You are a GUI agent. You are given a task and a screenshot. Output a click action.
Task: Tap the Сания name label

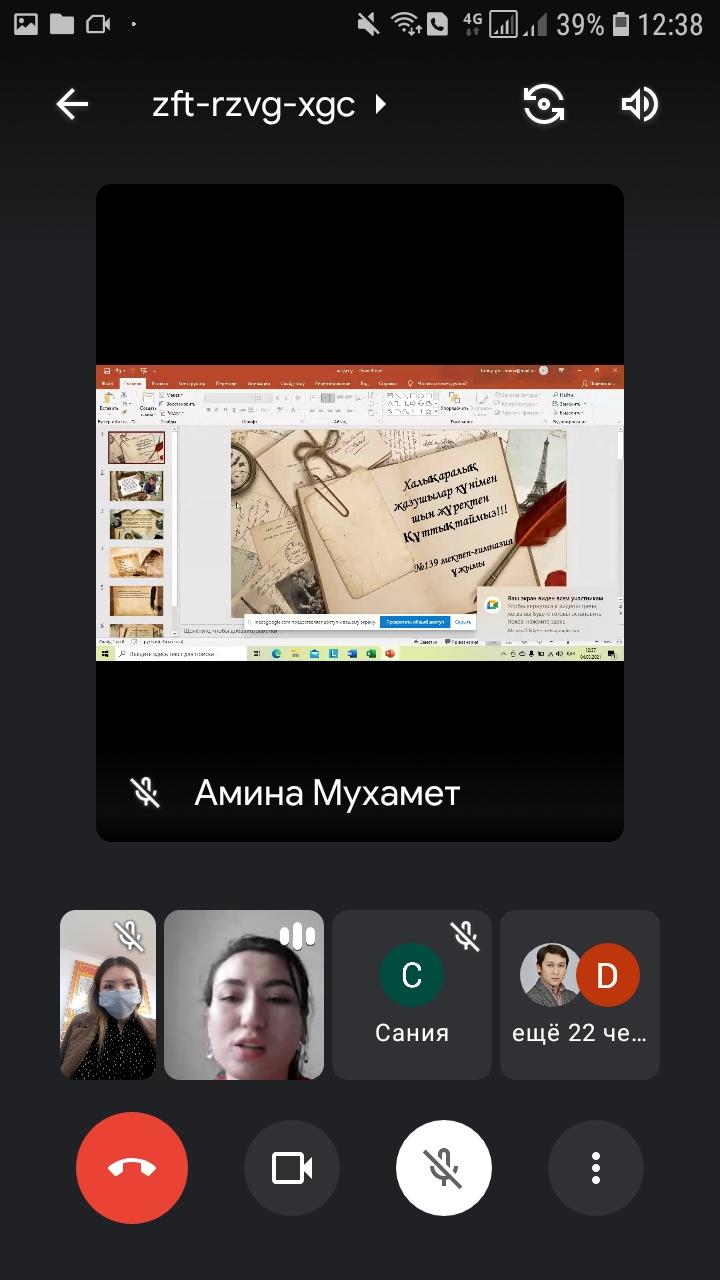pyautogui.click(x=411, y=1034)
